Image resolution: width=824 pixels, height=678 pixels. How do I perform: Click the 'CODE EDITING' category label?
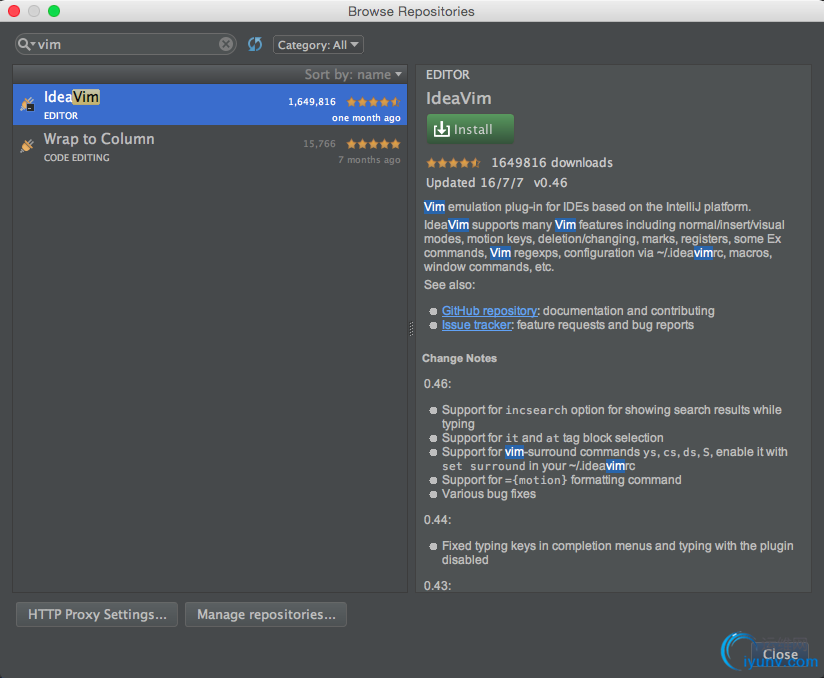(x=77, y=158)
